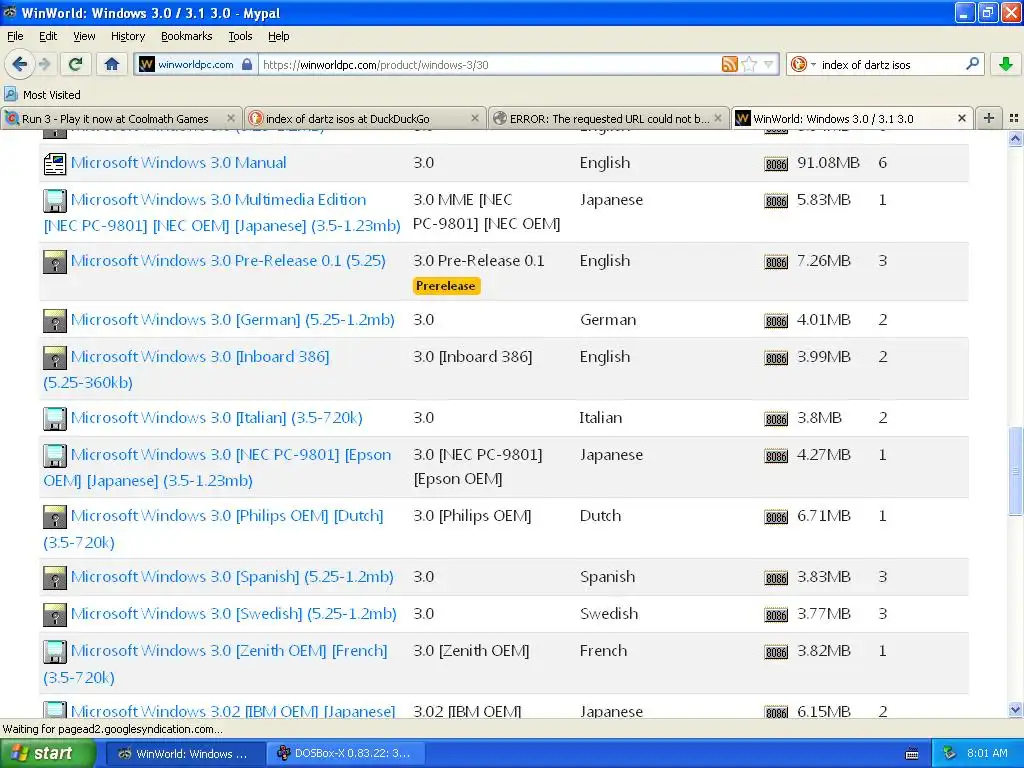Viewport: 1024px width, 768px height.
Task: Open the Help menu
Action: pyautogui.click(x=278, y=36)
